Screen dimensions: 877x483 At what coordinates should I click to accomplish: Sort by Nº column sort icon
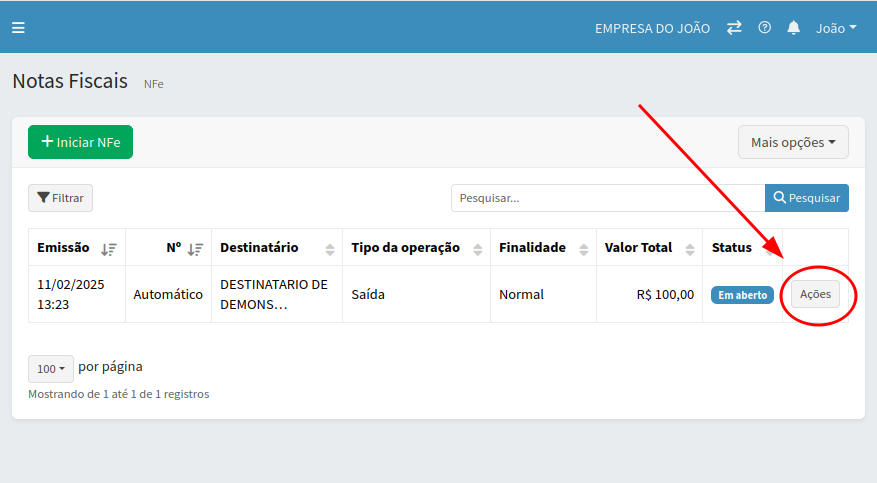click(x=195, y=248)
